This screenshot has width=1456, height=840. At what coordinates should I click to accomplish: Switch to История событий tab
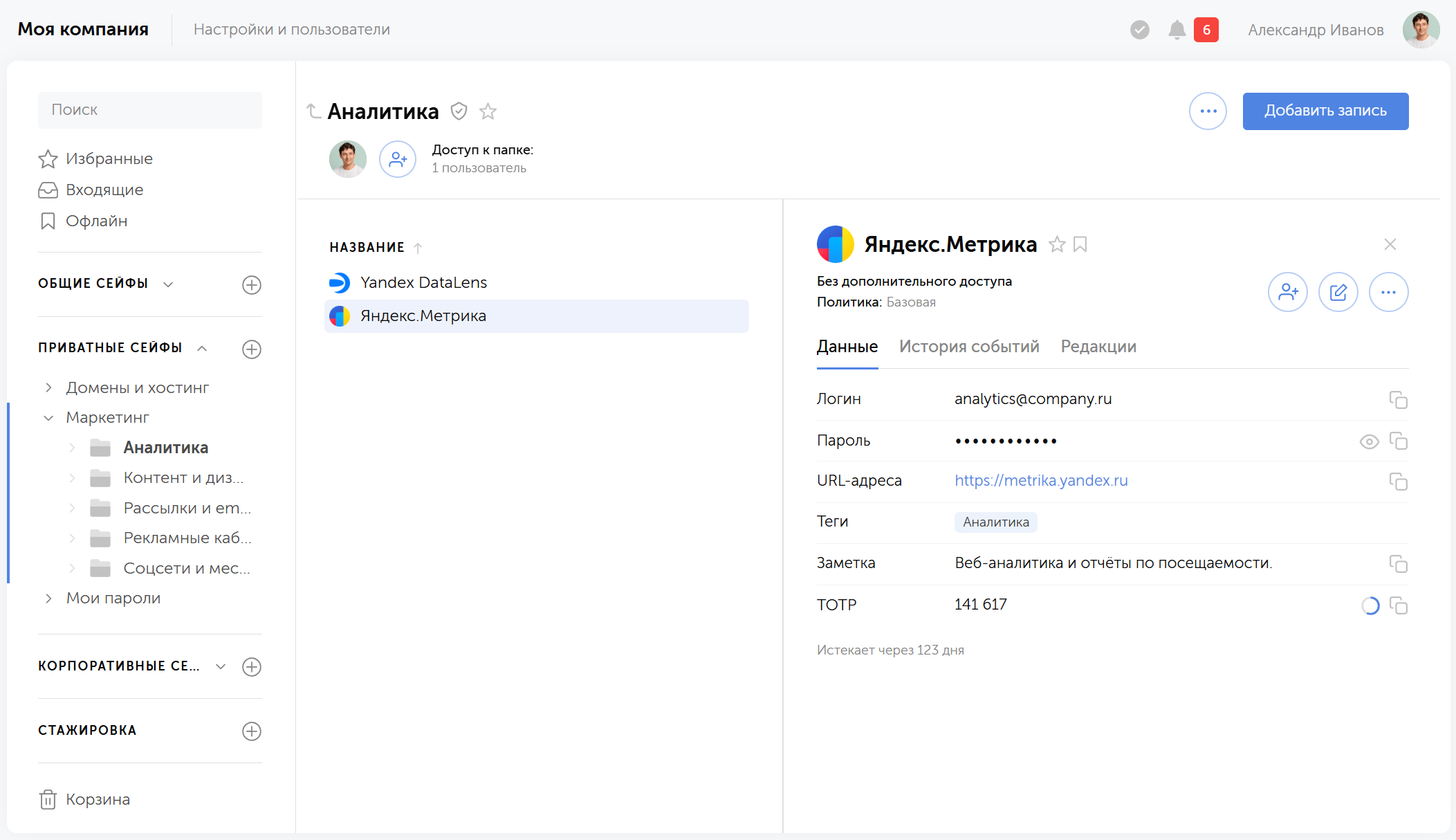click(x=969, y=347)
